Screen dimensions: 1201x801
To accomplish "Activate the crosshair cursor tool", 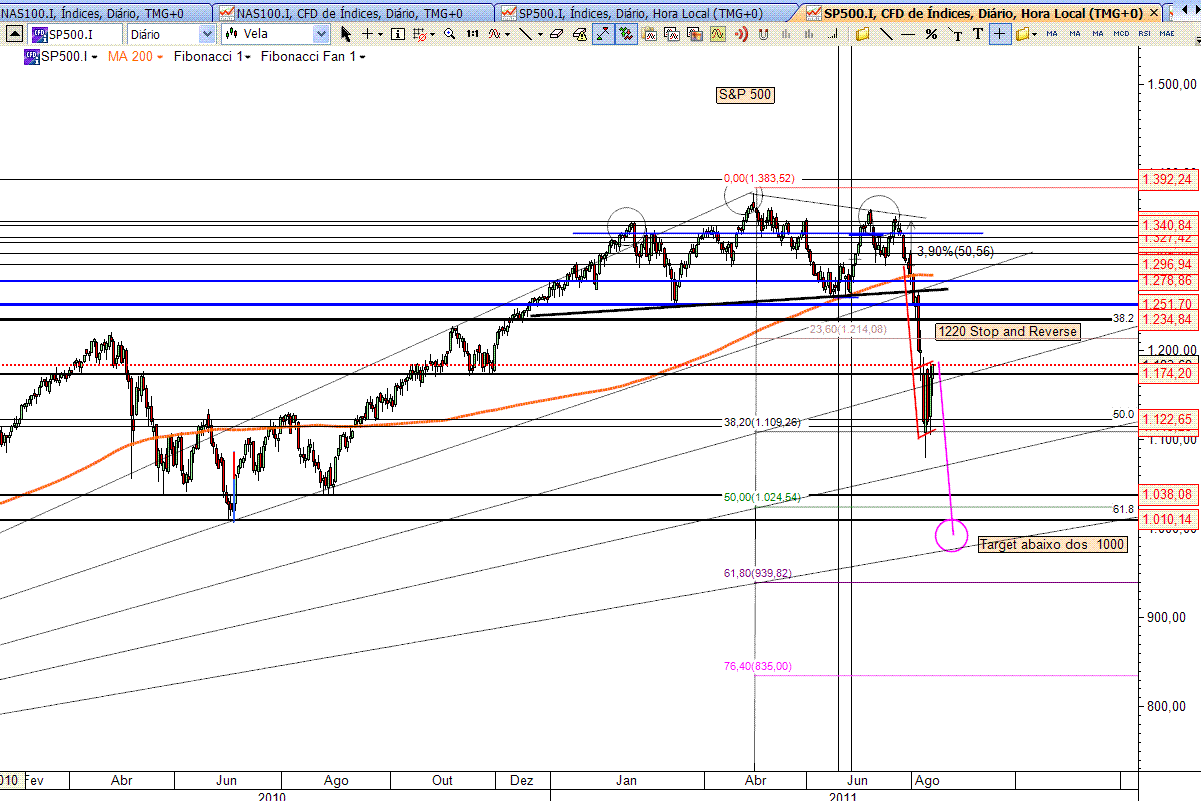I will point(367,33).
